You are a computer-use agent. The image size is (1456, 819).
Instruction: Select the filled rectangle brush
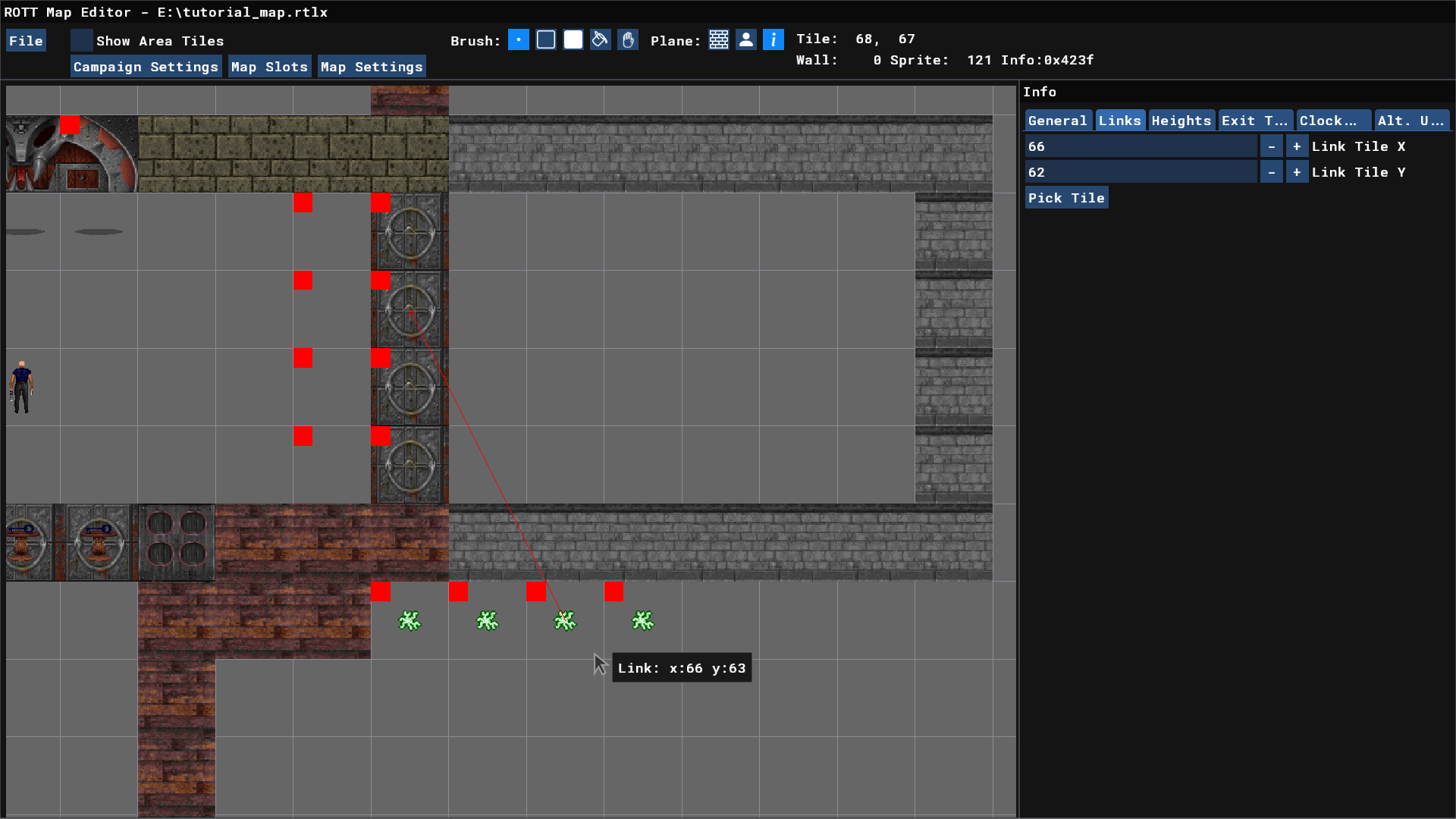[573, 40]
